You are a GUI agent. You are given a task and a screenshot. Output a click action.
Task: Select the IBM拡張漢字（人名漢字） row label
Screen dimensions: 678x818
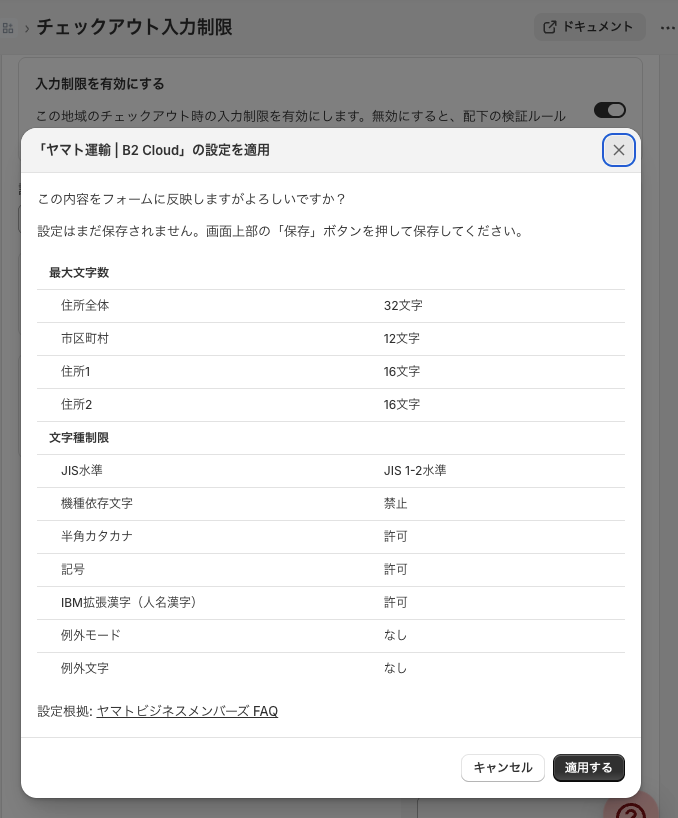[129, 602]
